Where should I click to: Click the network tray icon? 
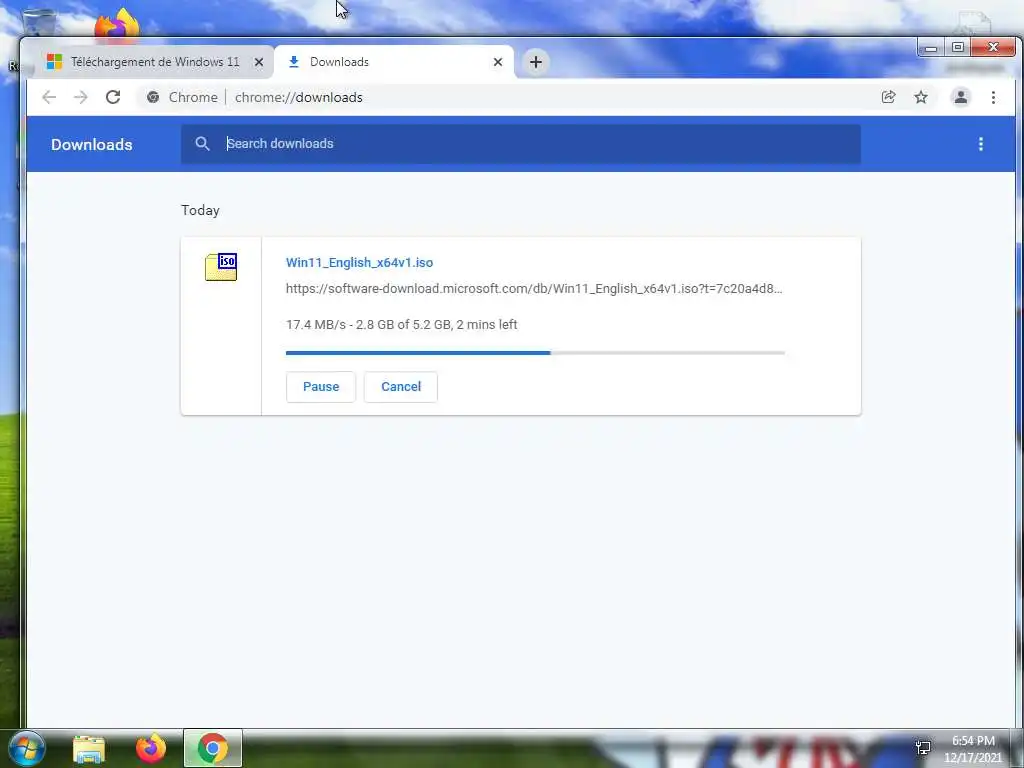pyautogui.click(x=923, y=748)
